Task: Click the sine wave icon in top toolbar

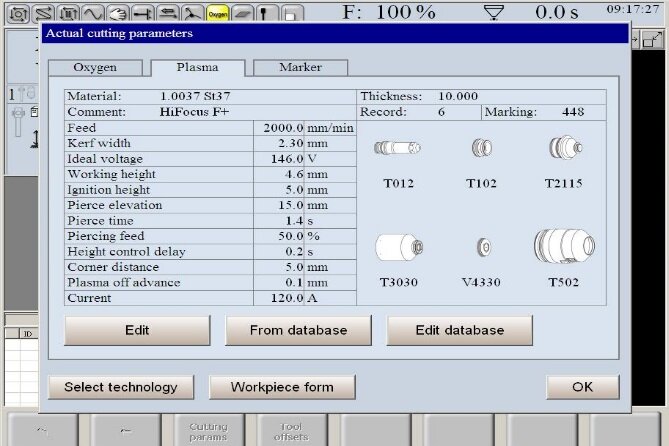Action: click(93, 13)
